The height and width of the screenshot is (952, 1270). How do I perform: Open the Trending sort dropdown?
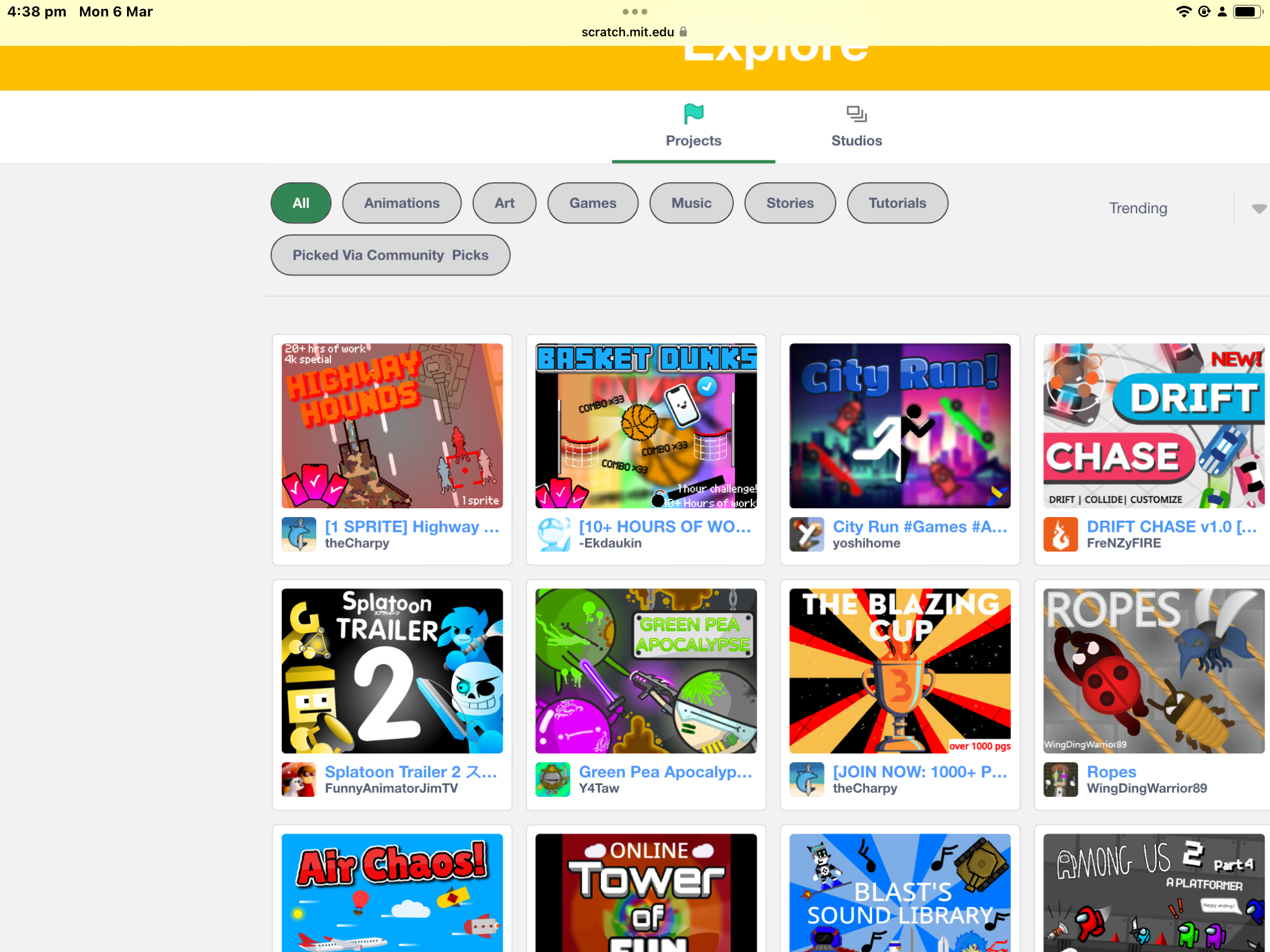point(1138,208)
